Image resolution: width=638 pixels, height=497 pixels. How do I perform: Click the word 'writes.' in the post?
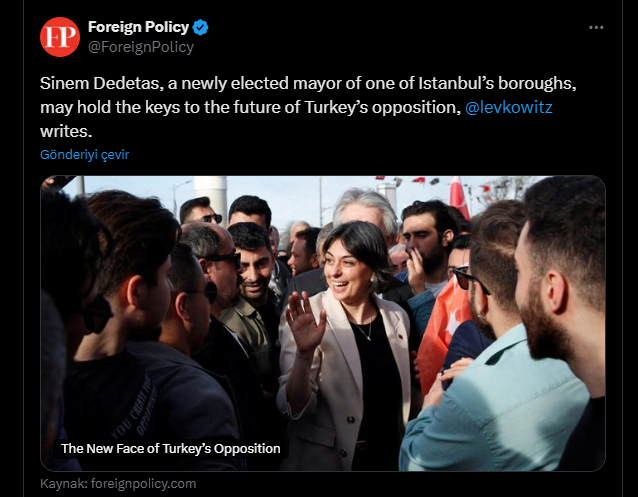[66, 131]
